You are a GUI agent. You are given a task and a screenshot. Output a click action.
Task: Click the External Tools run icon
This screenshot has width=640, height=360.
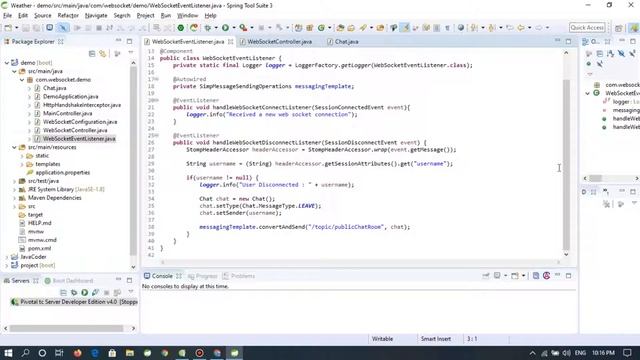tap(243, 28)
